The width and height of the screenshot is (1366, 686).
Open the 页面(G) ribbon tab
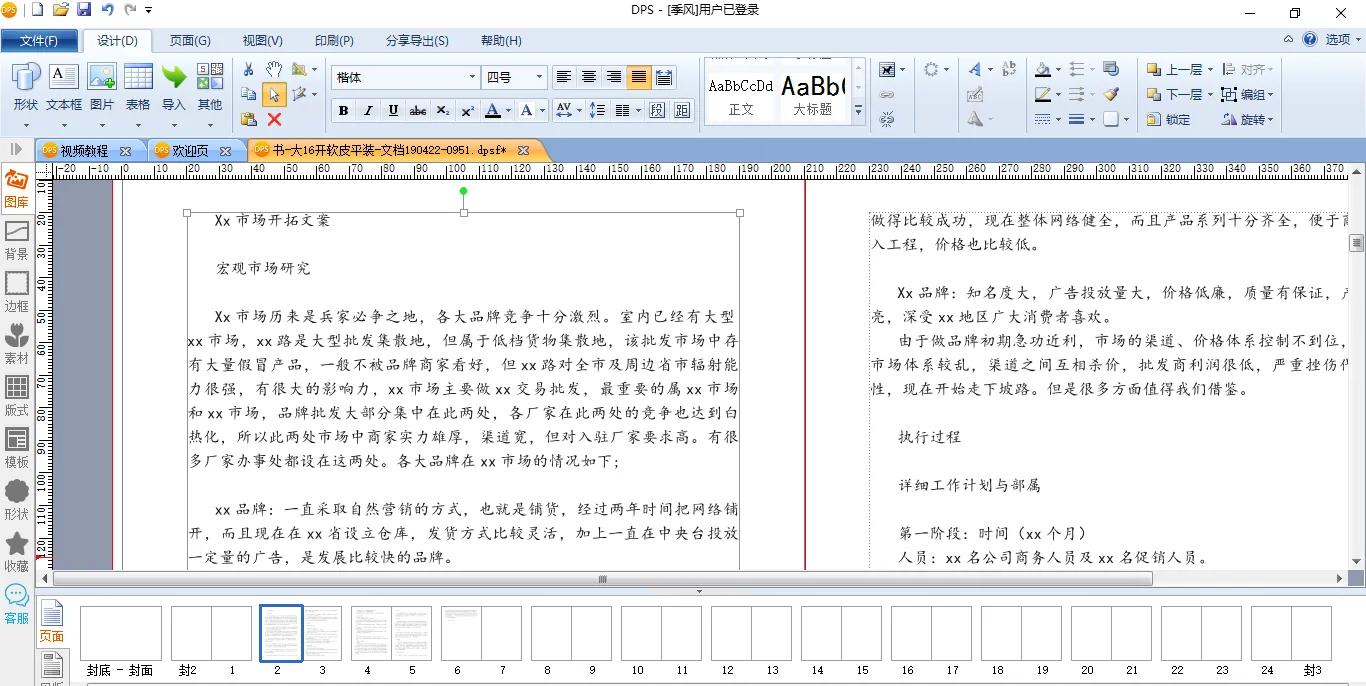190,41
